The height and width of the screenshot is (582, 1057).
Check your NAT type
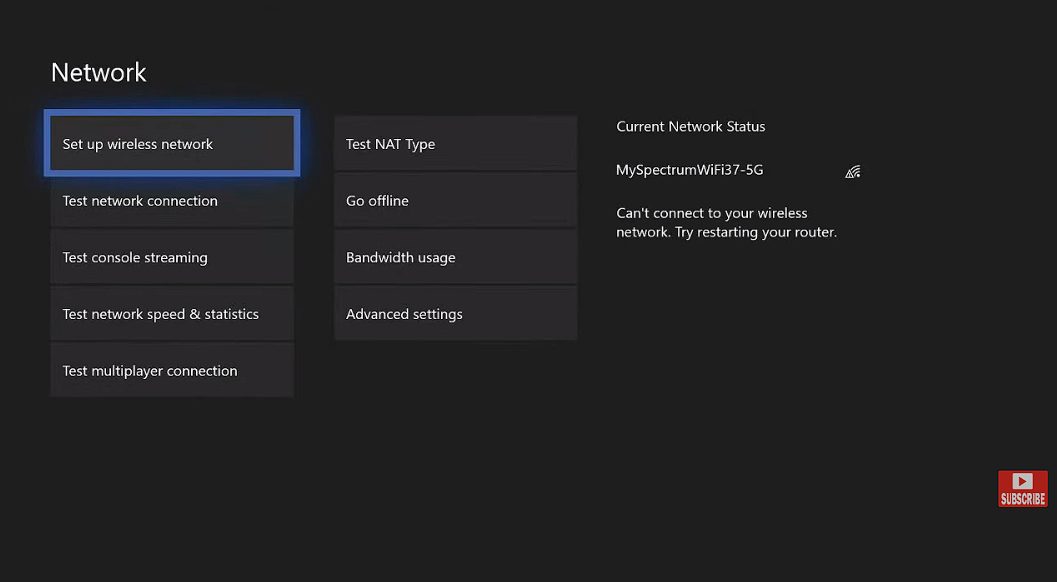point(455,143)
